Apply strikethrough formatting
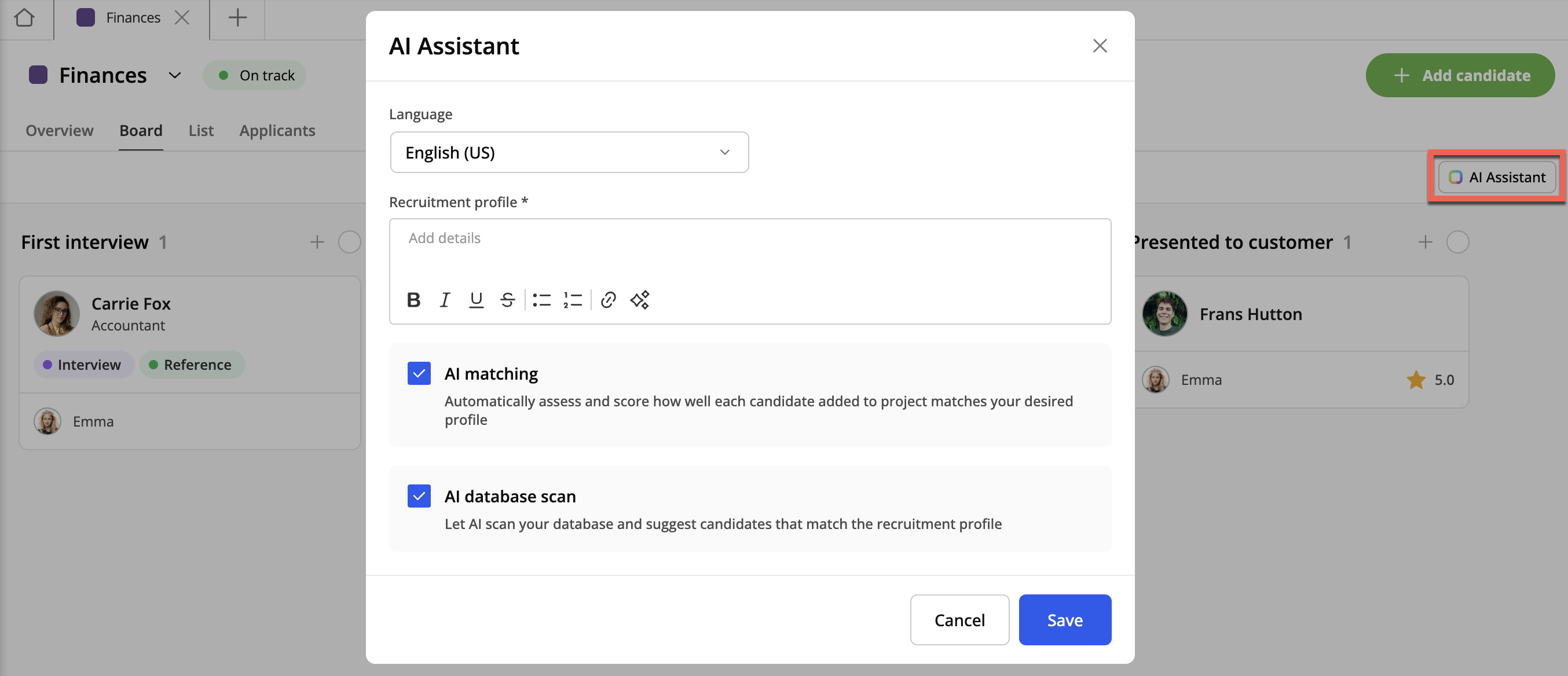 pos(507,300)
